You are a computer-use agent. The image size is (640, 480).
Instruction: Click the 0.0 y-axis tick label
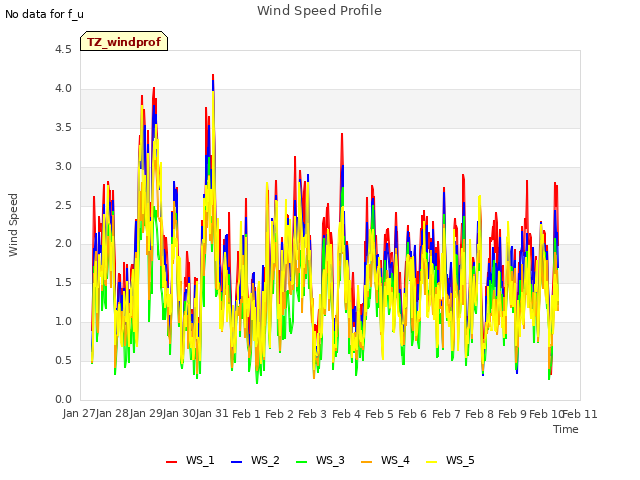click(63, 400)
